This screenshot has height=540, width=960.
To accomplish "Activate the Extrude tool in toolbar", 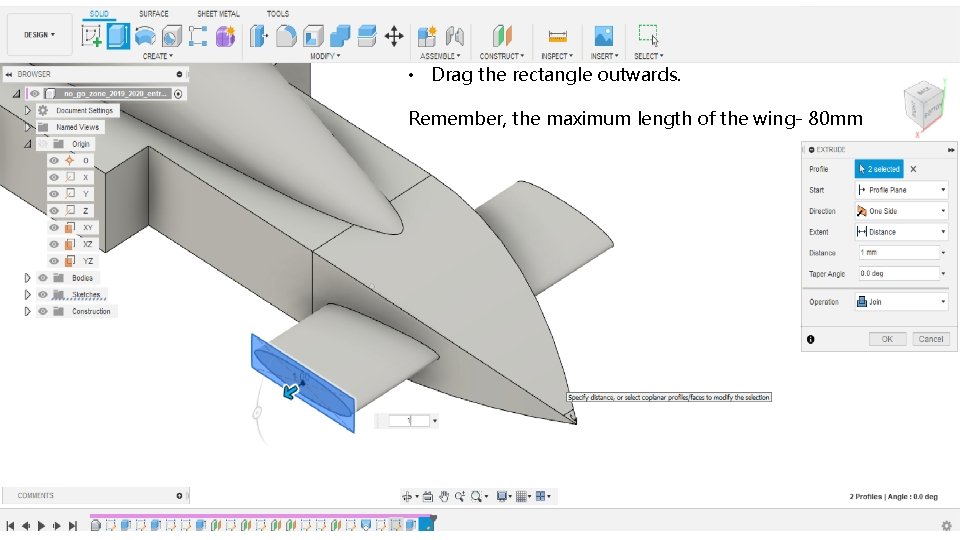I will click(118, 36).
